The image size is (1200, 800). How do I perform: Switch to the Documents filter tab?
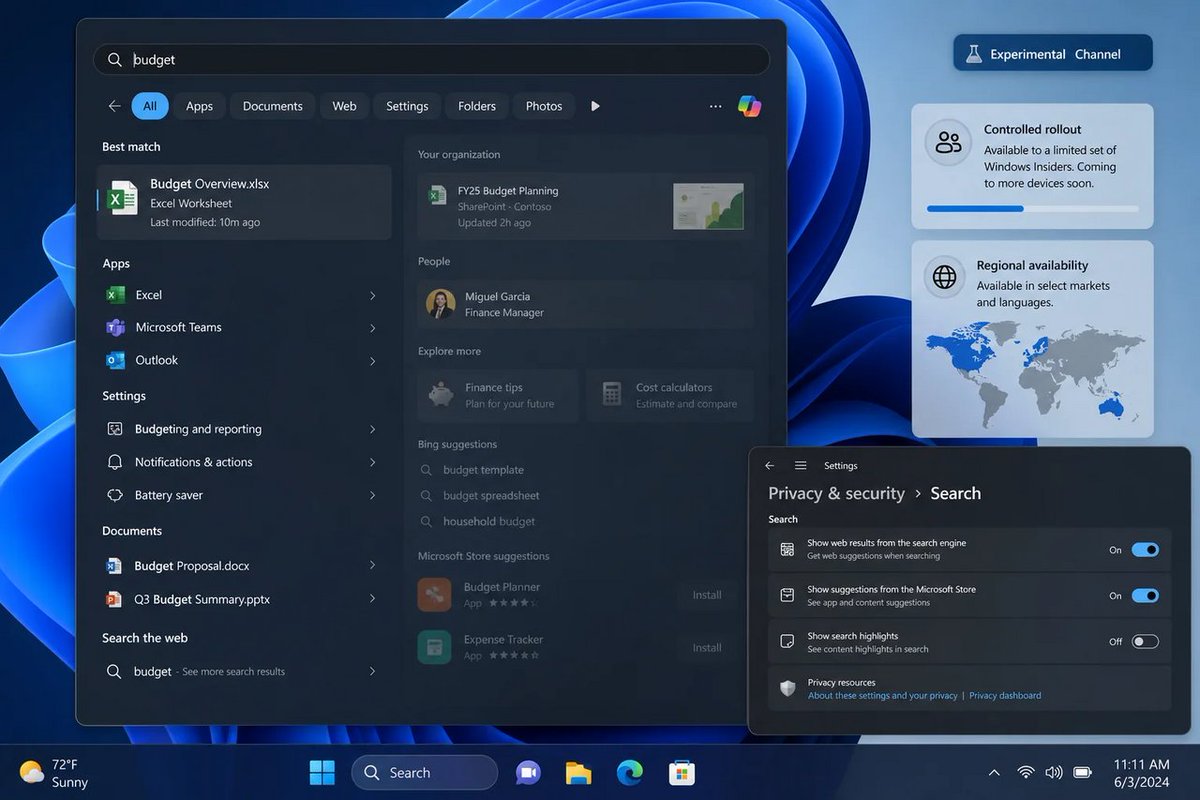point(273,106)
